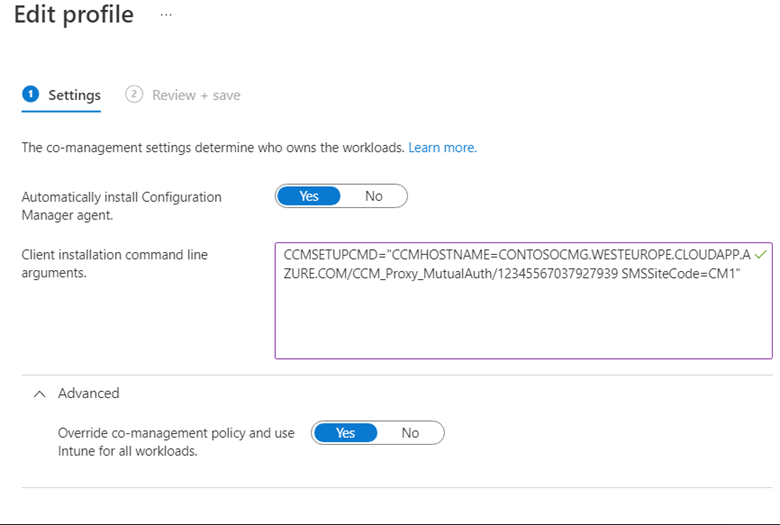Choose Yes for override co-management policy
This screenshot has width=780, height=525.
(x=345, y=433)
